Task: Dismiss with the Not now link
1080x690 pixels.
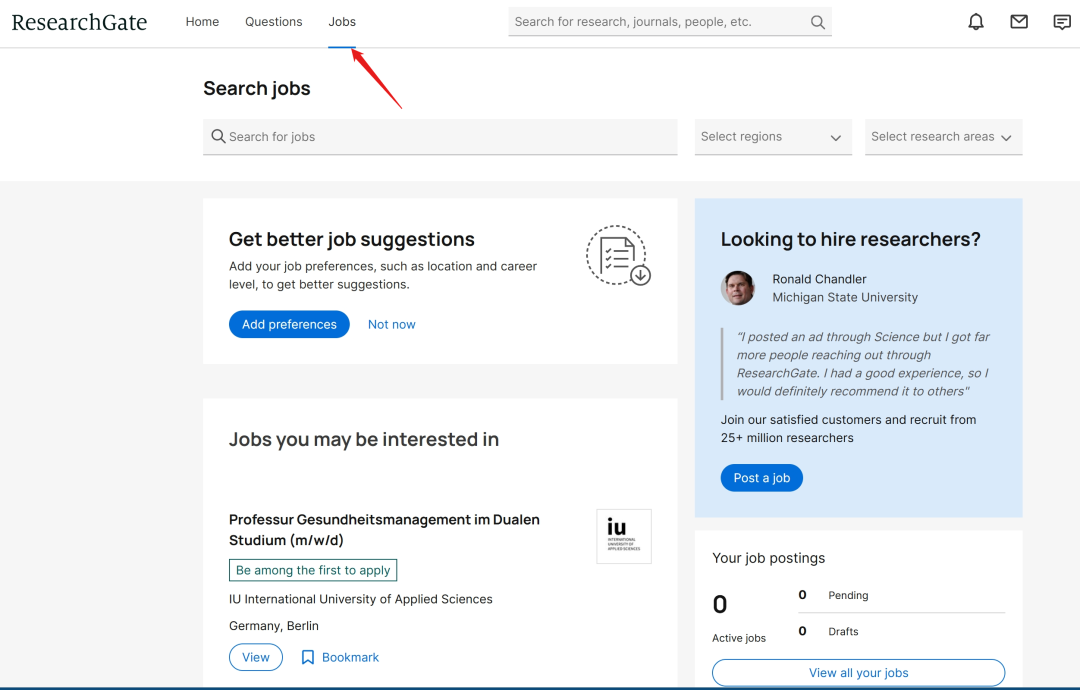Action: [x=391, y=324]
